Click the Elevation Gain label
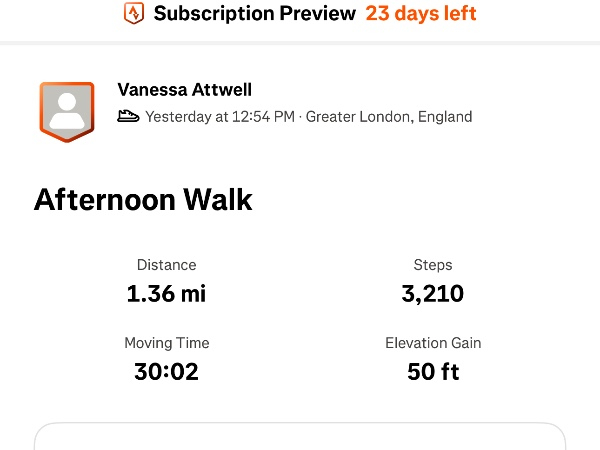 (x=433, y=343)
